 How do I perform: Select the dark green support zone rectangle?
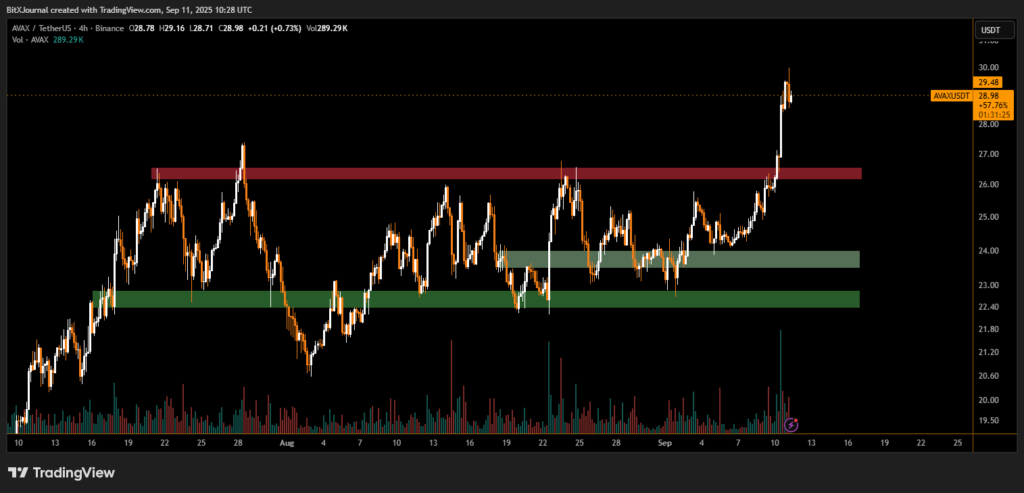(470, 299)
